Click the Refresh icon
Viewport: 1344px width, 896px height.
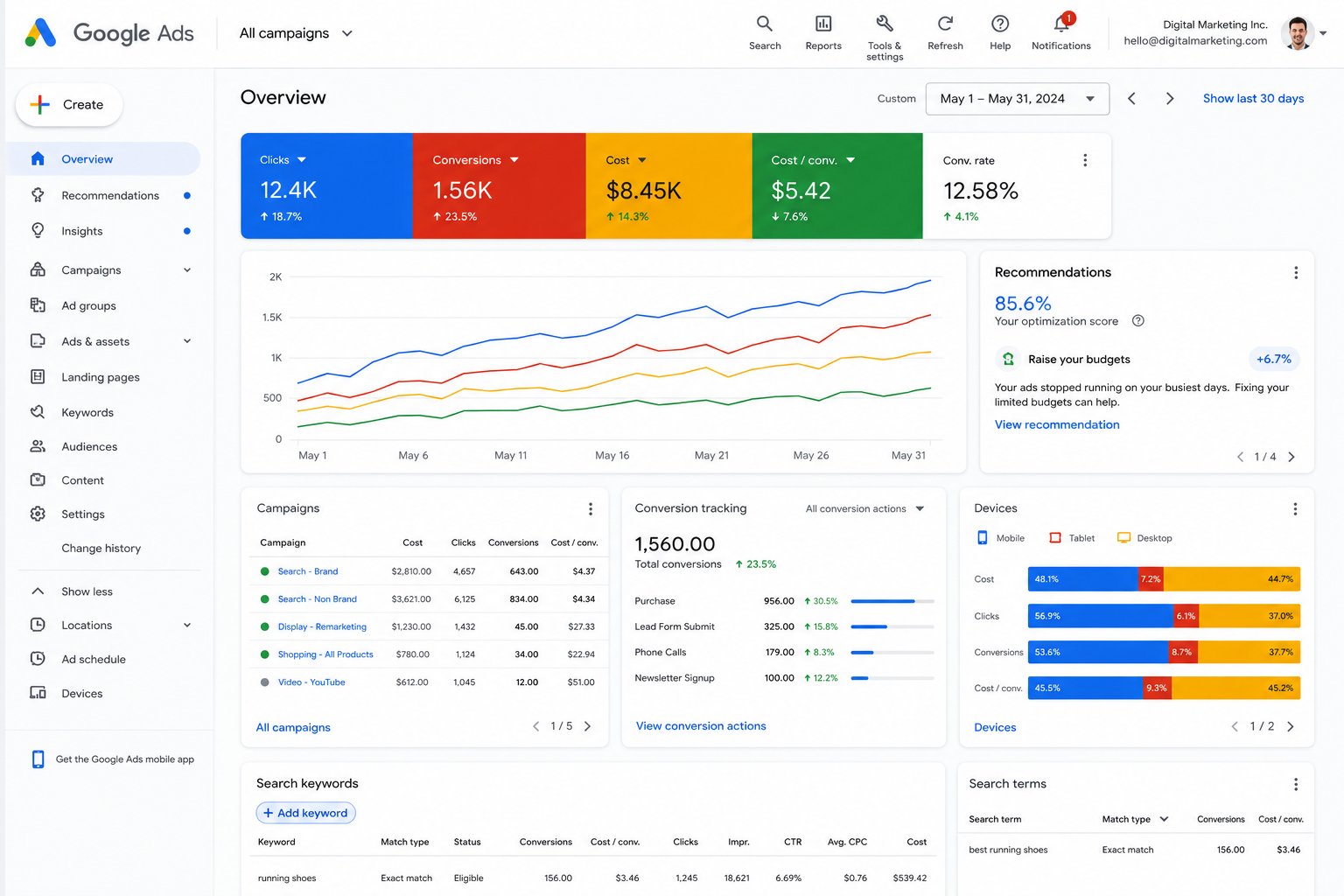pos(945,24)
